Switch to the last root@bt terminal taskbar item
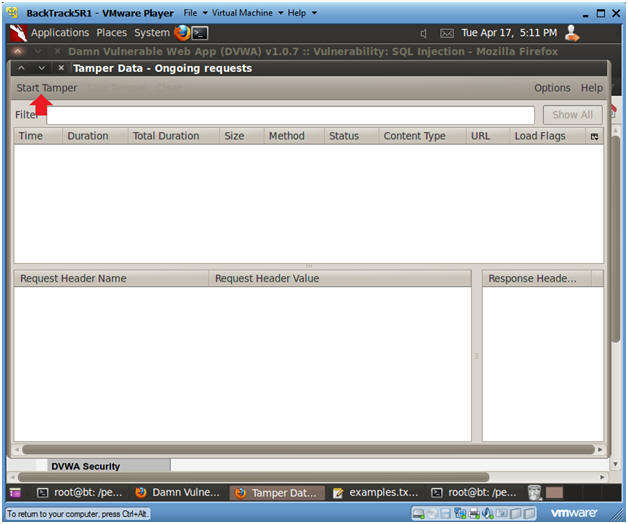Image resolution: width=628 pixels, height=524 pixels. point(474,493)
